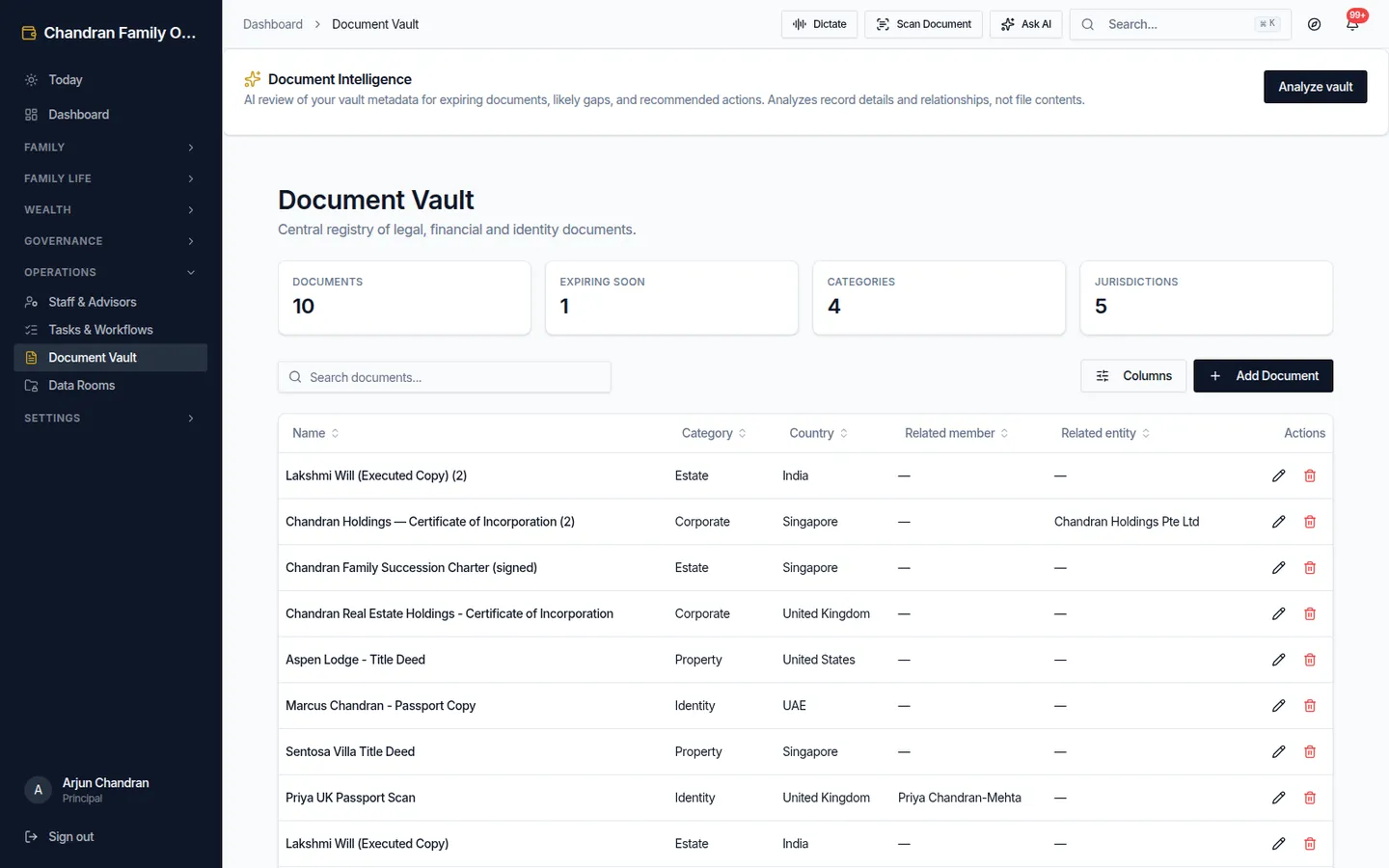Click the Jurisdictions stat card

point(1206,298)
